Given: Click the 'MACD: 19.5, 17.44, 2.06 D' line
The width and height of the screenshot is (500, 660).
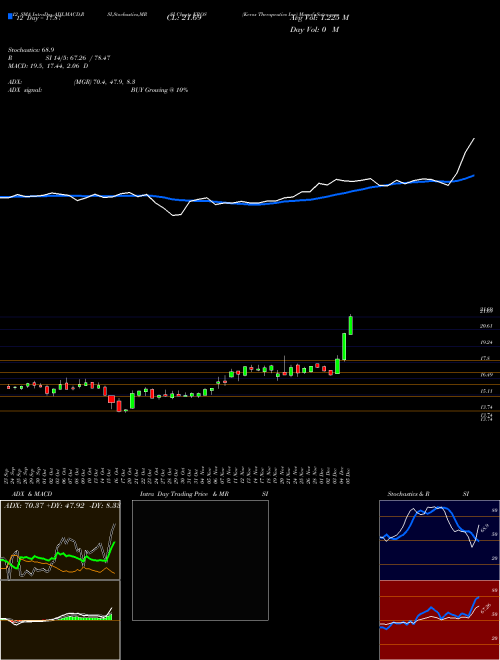Looking at the screenshot, I should click(48, 66).
